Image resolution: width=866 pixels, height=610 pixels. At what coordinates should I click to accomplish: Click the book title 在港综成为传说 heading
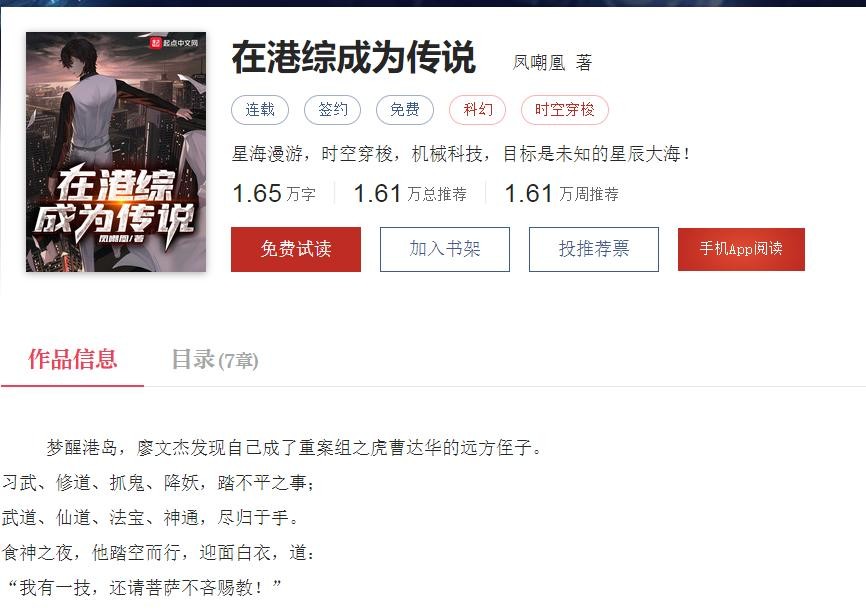353,57
